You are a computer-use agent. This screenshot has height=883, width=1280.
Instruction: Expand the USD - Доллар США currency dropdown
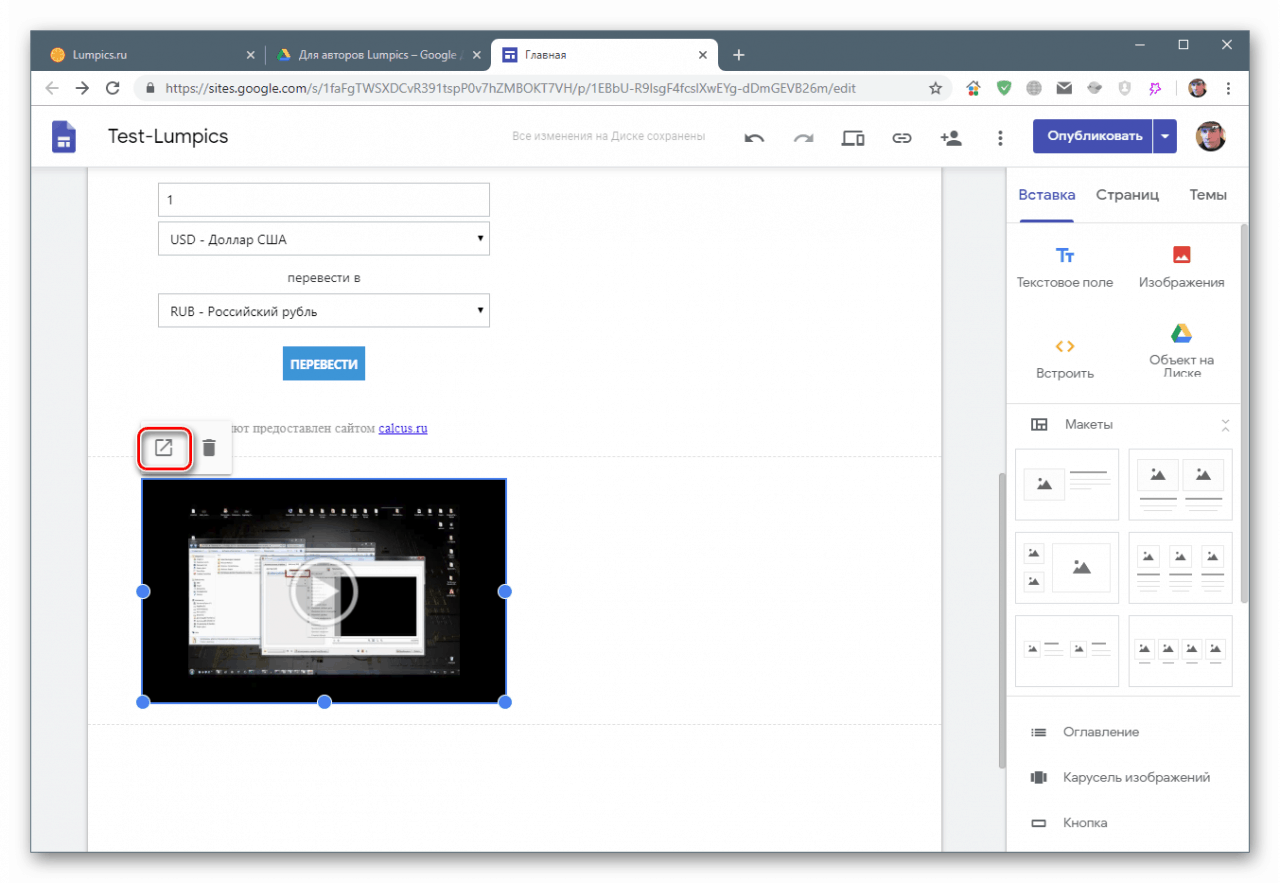click(x=324, y=239)
